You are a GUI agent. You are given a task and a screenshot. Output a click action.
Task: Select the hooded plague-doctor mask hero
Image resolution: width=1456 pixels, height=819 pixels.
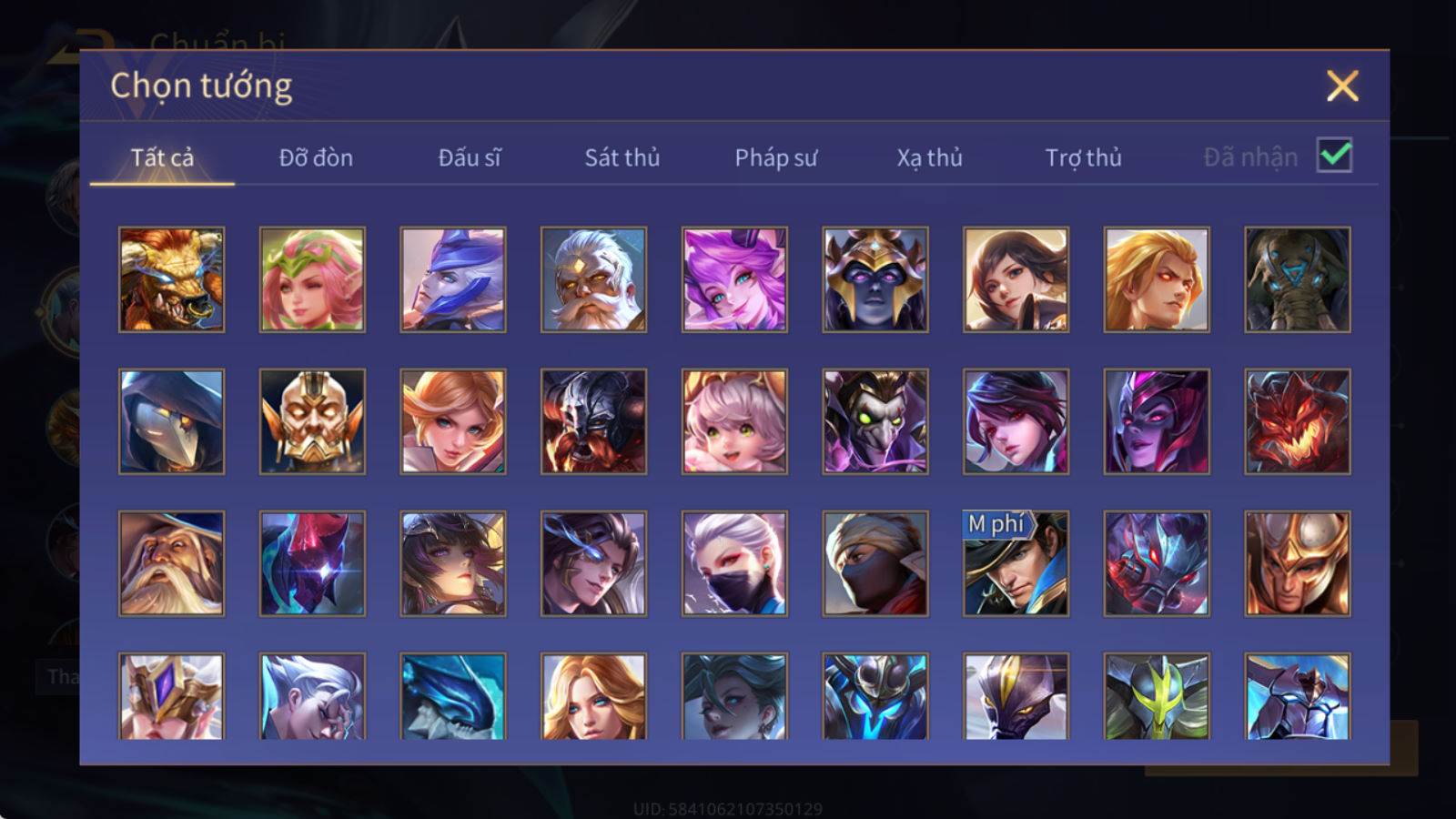[x=171, y=421]
